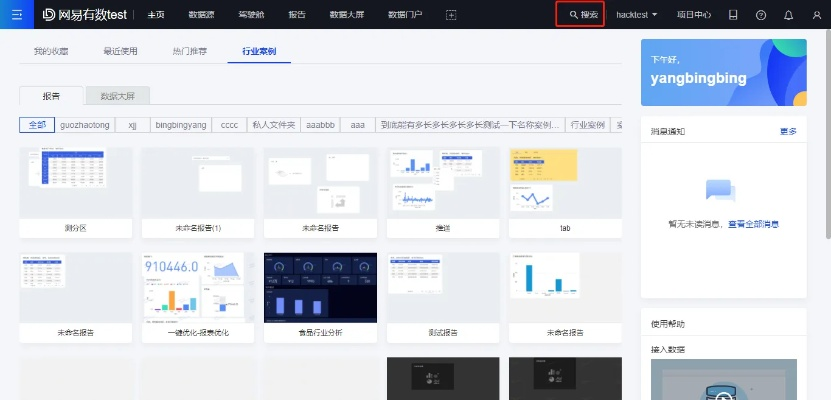Select the guozhaotong filter tag
831x400 pixels.
84,125
